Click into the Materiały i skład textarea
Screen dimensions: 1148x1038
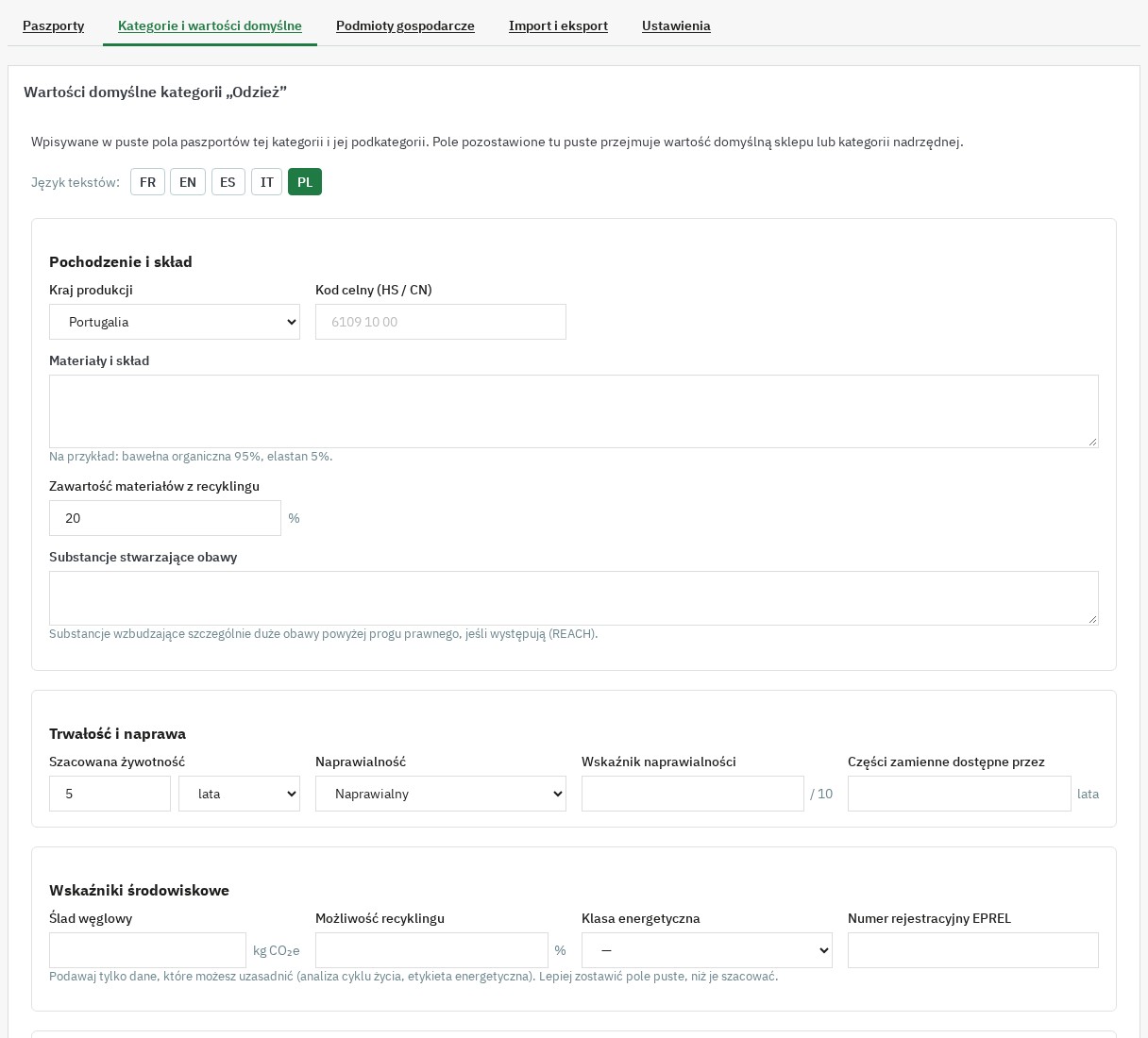point(574,411)
